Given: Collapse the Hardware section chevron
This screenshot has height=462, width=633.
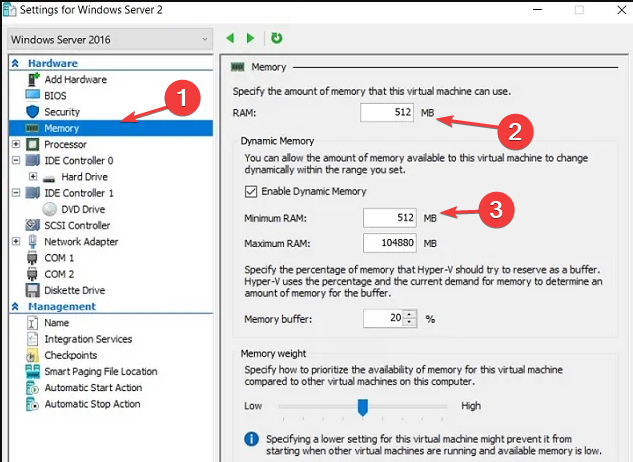Looking at the screenshot, I should (x=15, y=63).
